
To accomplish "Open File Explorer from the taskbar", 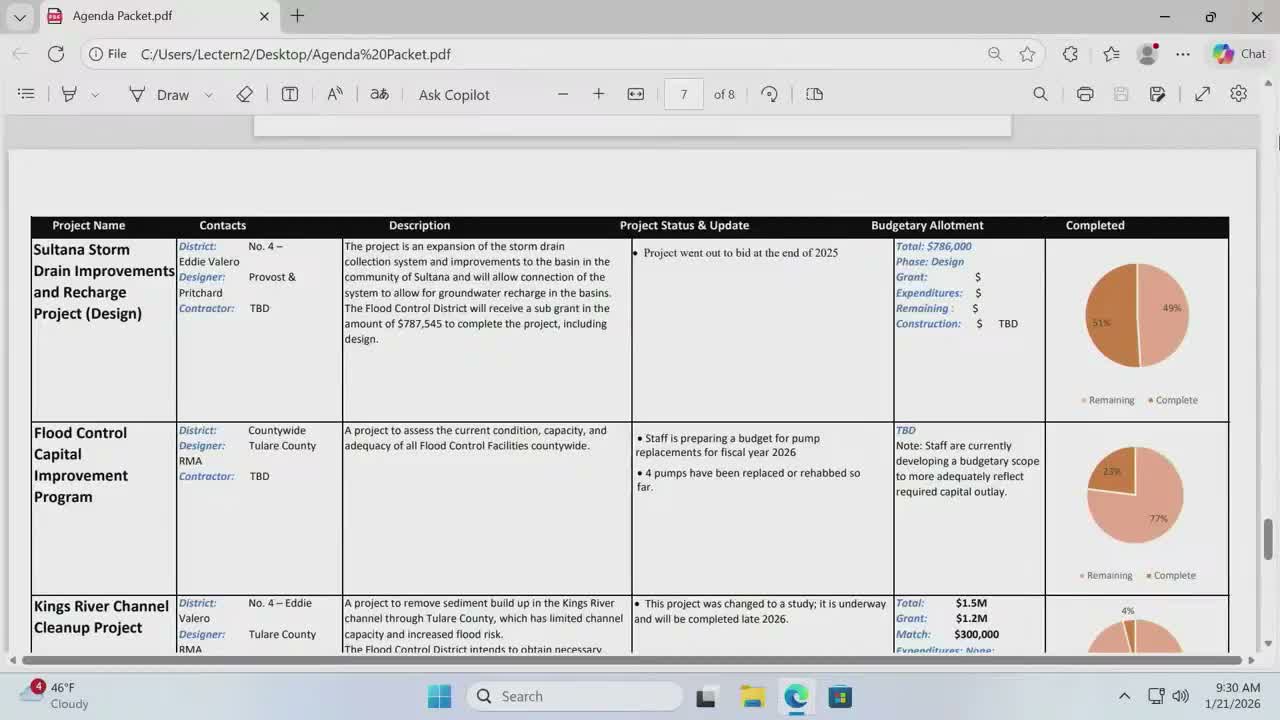I will click(x=752, y=696).
